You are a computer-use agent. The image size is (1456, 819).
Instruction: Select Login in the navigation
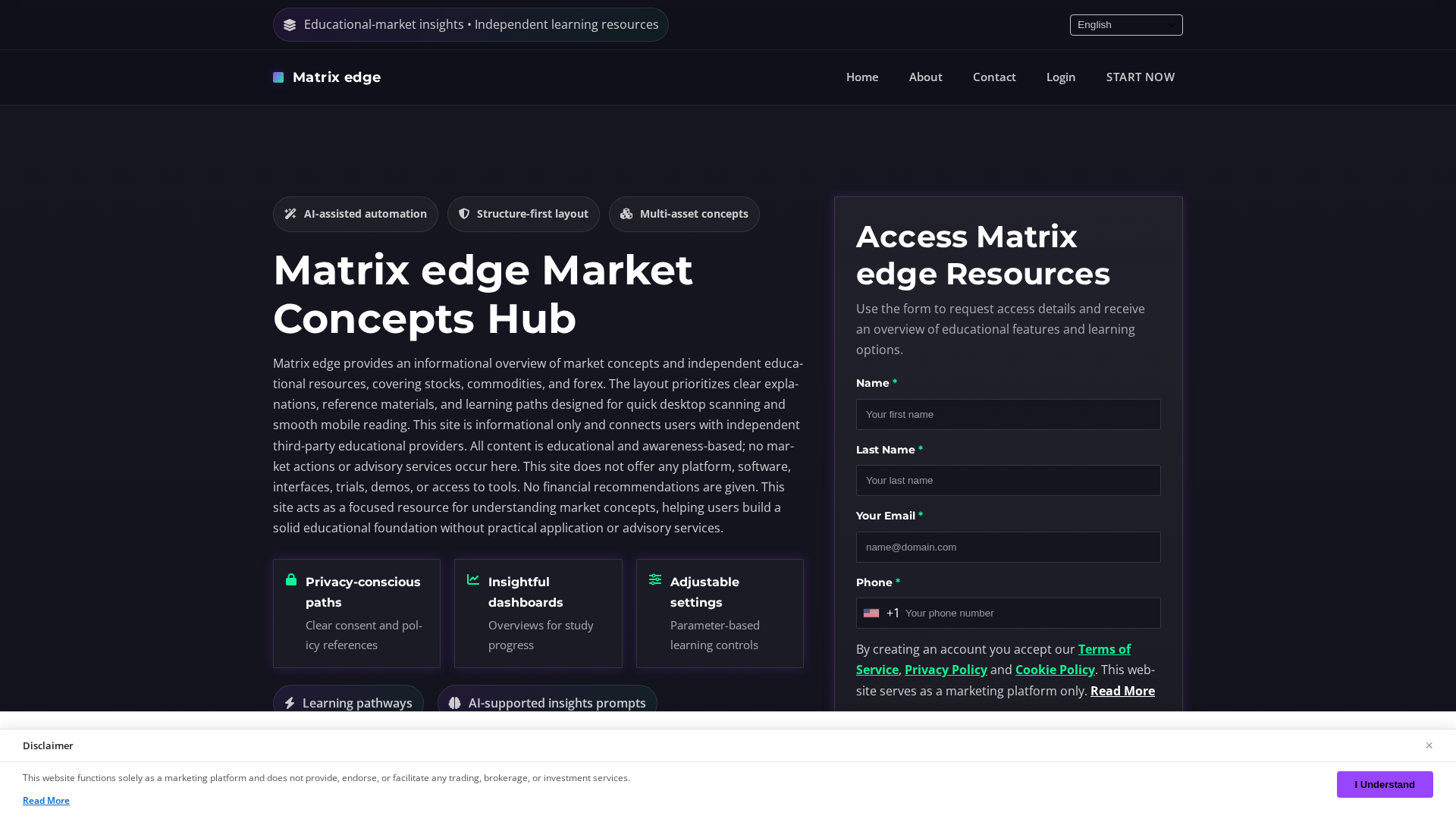1061,77
